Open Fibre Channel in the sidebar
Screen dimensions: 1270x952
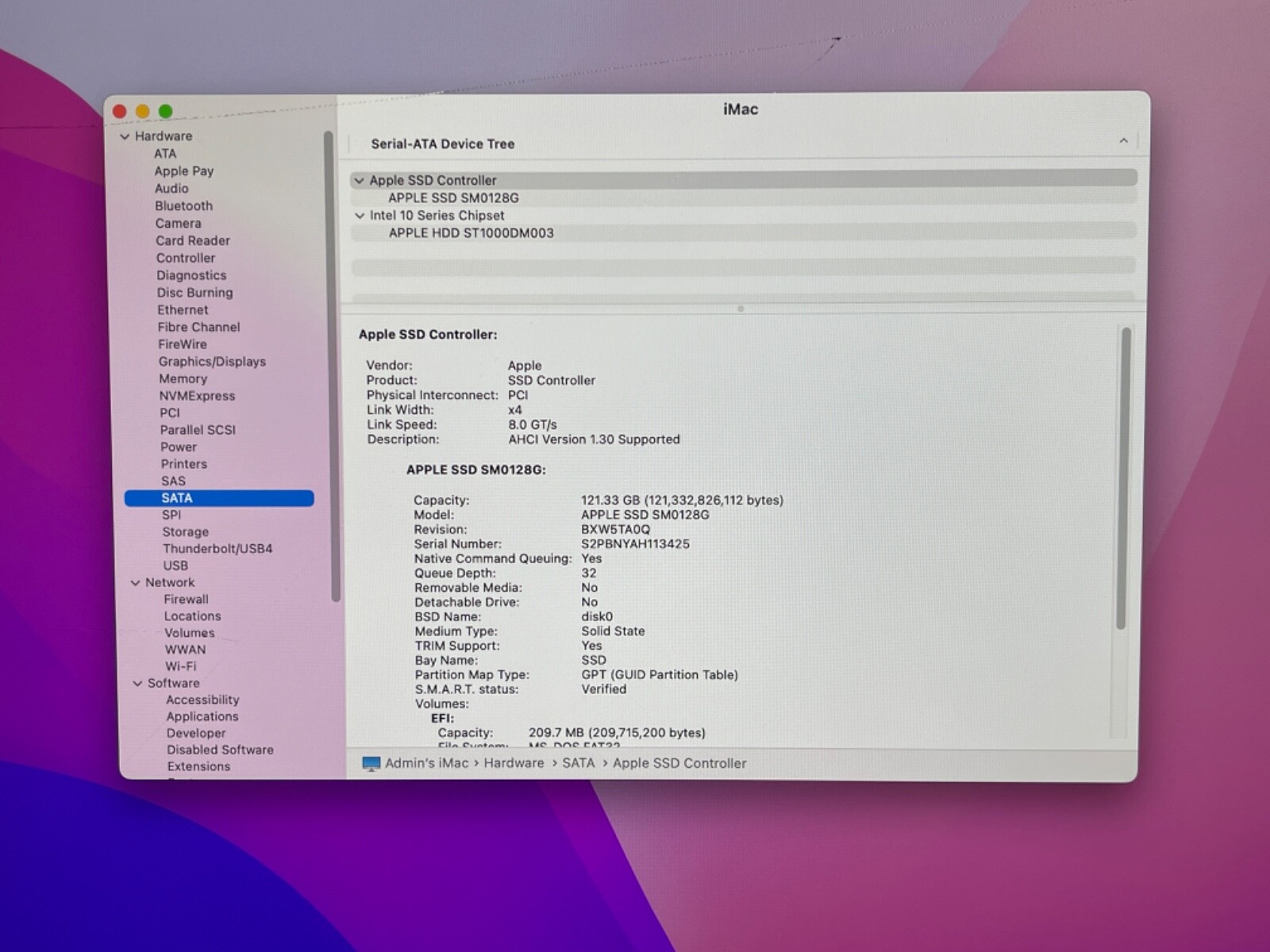point(198,328)
